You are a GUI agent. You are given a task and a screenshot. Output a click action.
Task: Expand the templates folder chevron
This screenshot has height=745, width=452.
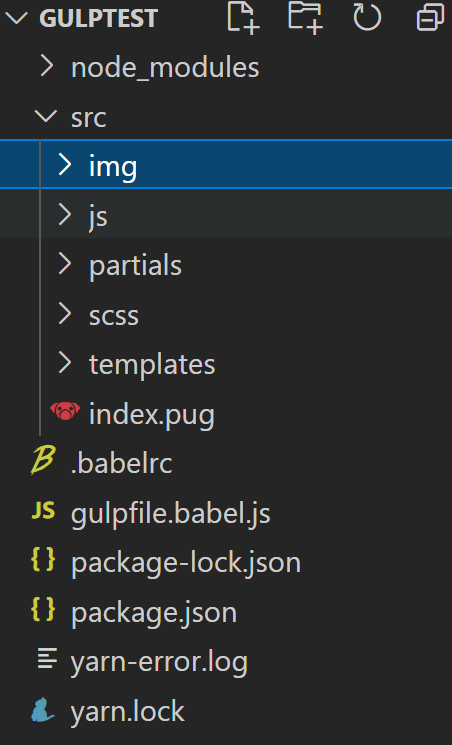[x=65, y=363]
